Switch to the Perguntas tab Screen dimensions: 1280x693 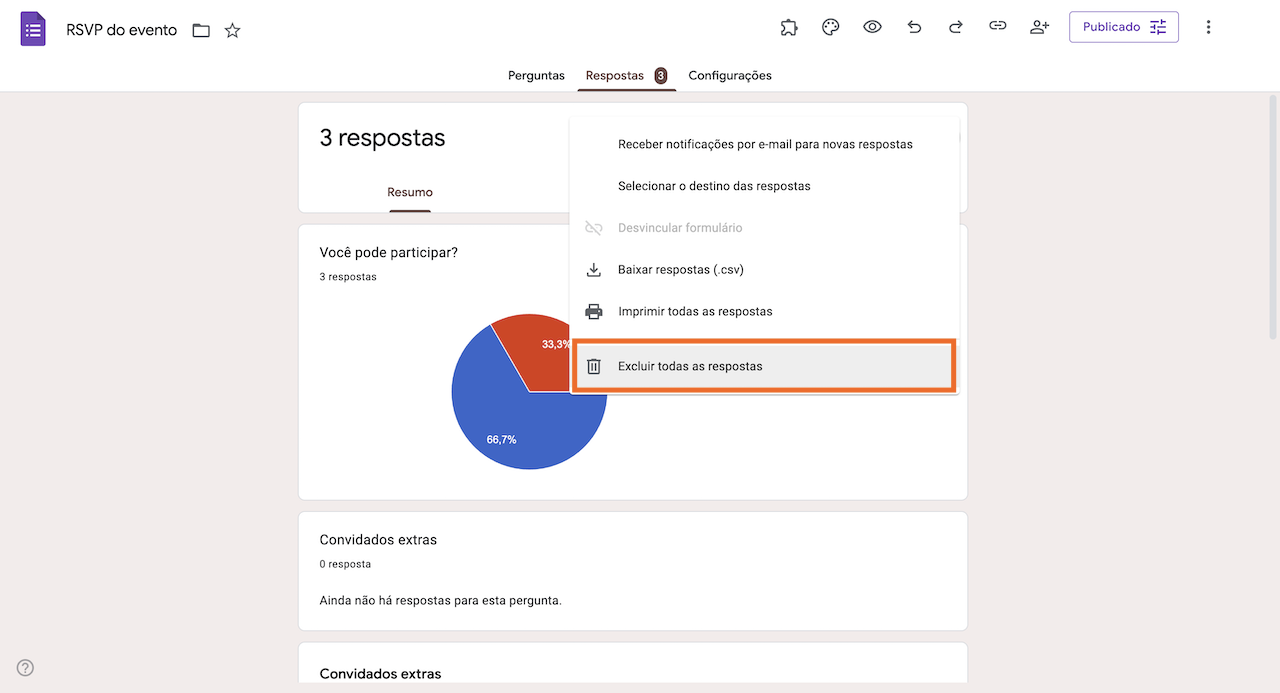(536, 75)
